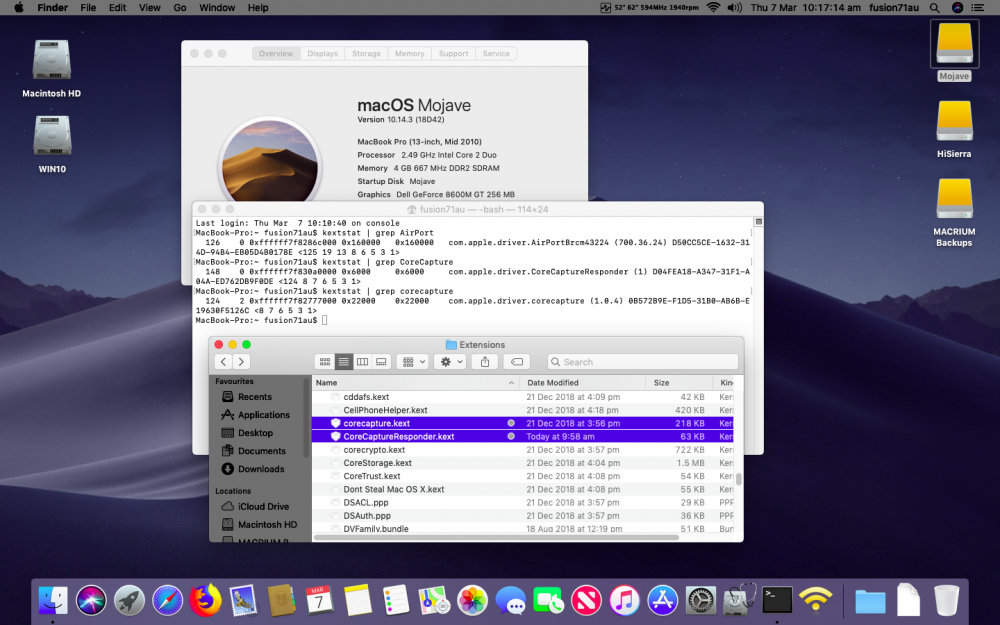Select corecrypto.kext file row
This screenshot has height=625, width=1000.
tap(522, 450)
